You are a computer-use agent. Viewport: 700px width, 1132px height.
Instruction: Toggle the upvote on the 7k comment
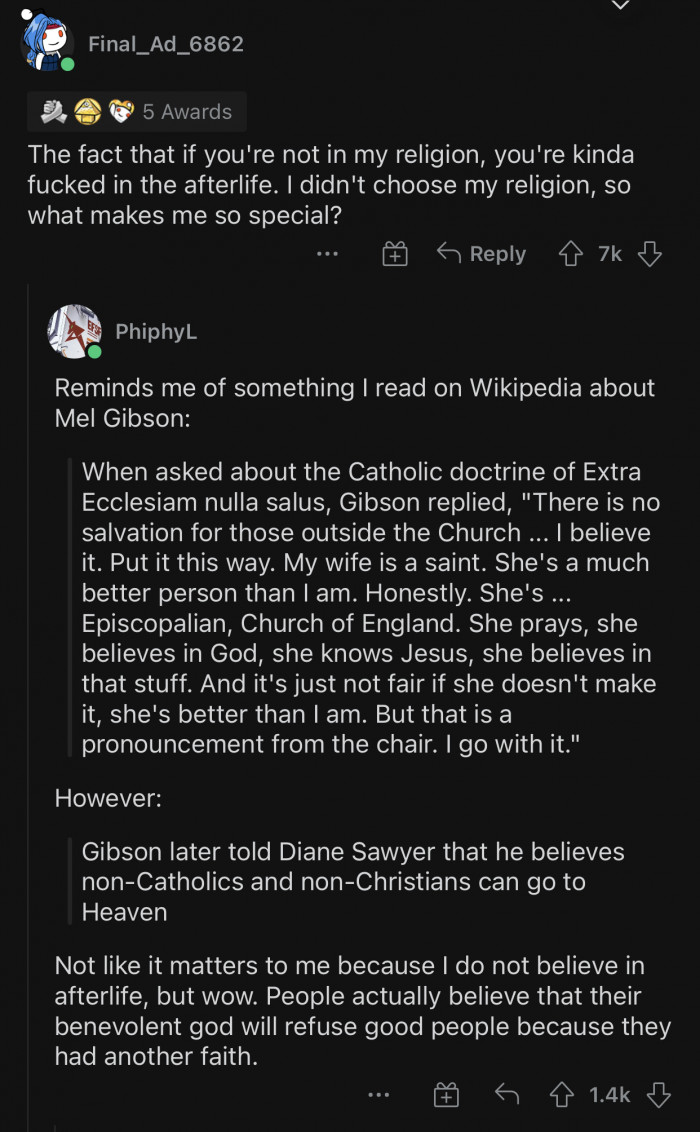[571, 254]
